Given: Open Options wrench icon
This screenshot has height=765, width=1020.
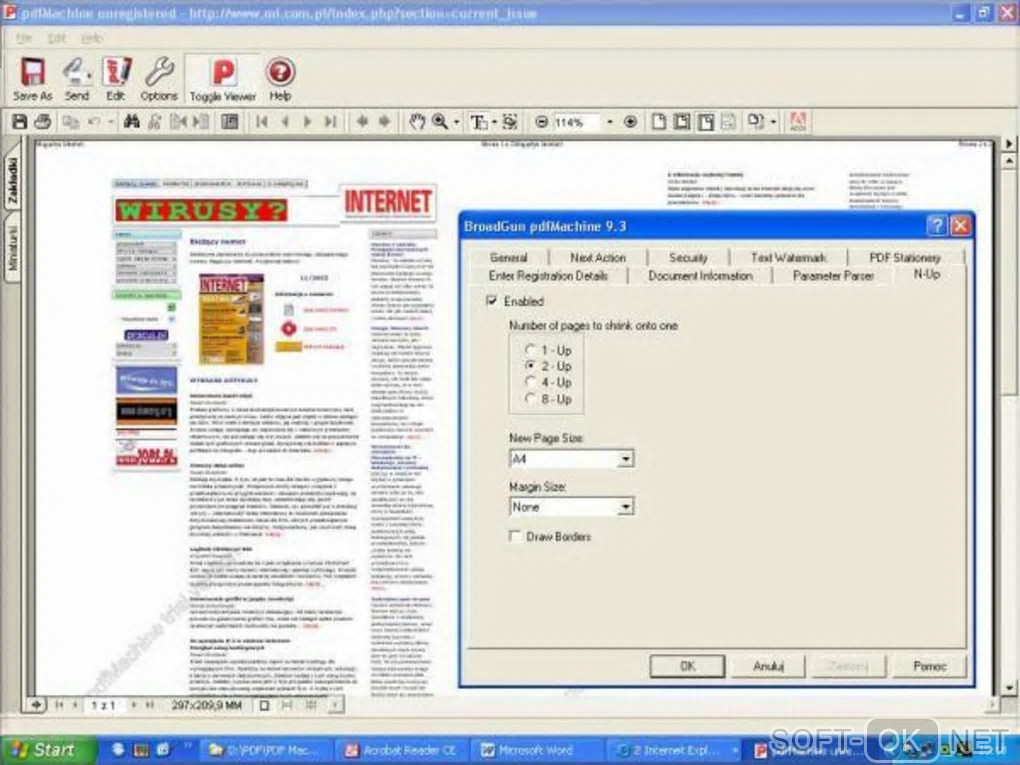Looking at the screenshot, I should [159, 79].
